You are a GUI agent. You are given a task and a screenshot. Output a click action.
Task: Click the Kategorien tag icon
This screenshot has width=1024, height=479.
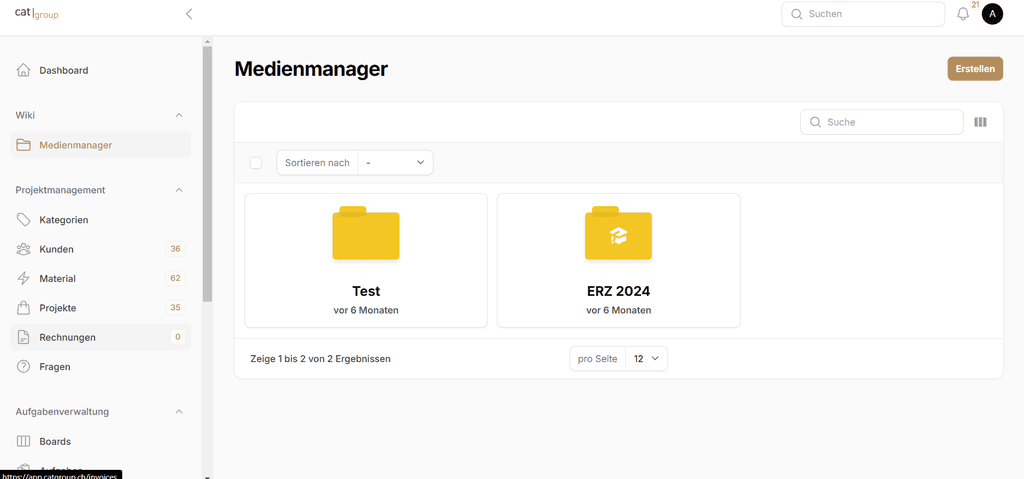[x=24, y=220]
